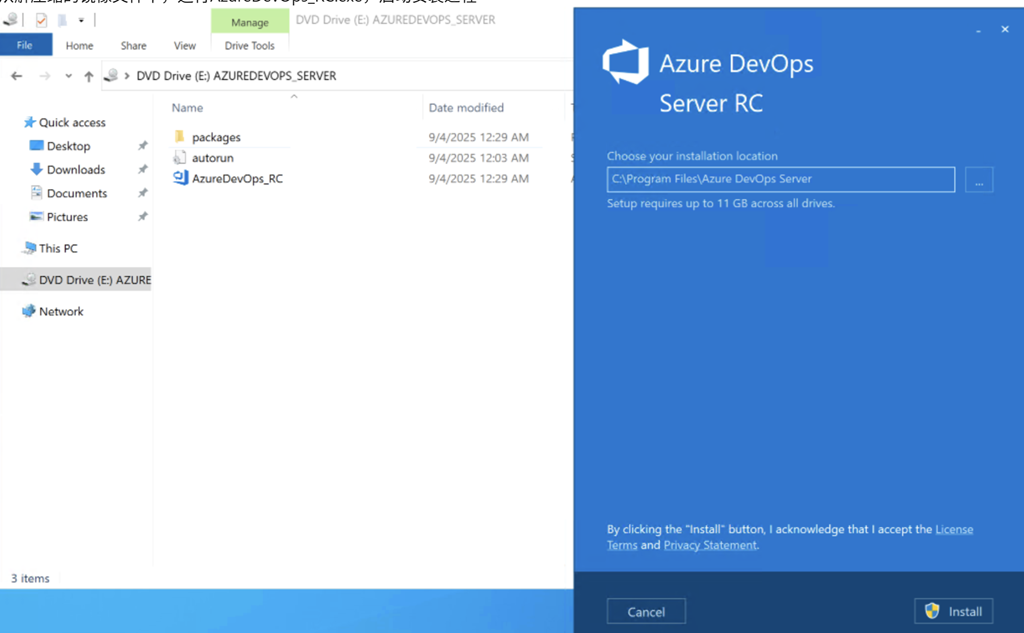Click packages date 9/4/2025 12:29 AM

point(479,137)
